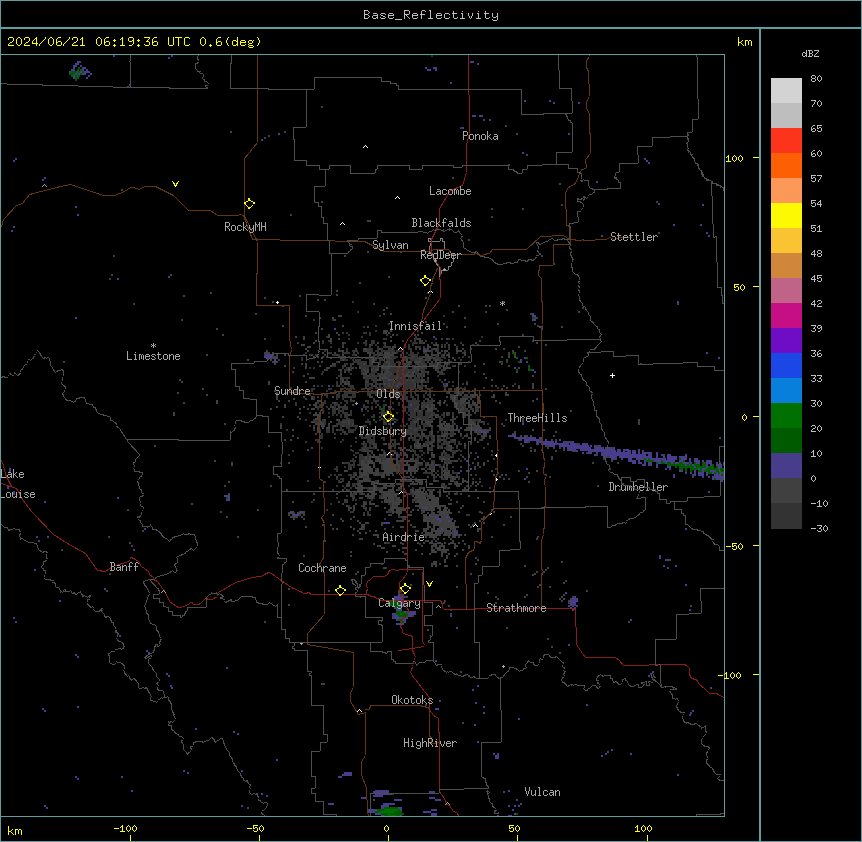
Task: Select the Lacombe city label
Action: pyautogui.click(x=450, y=191)
